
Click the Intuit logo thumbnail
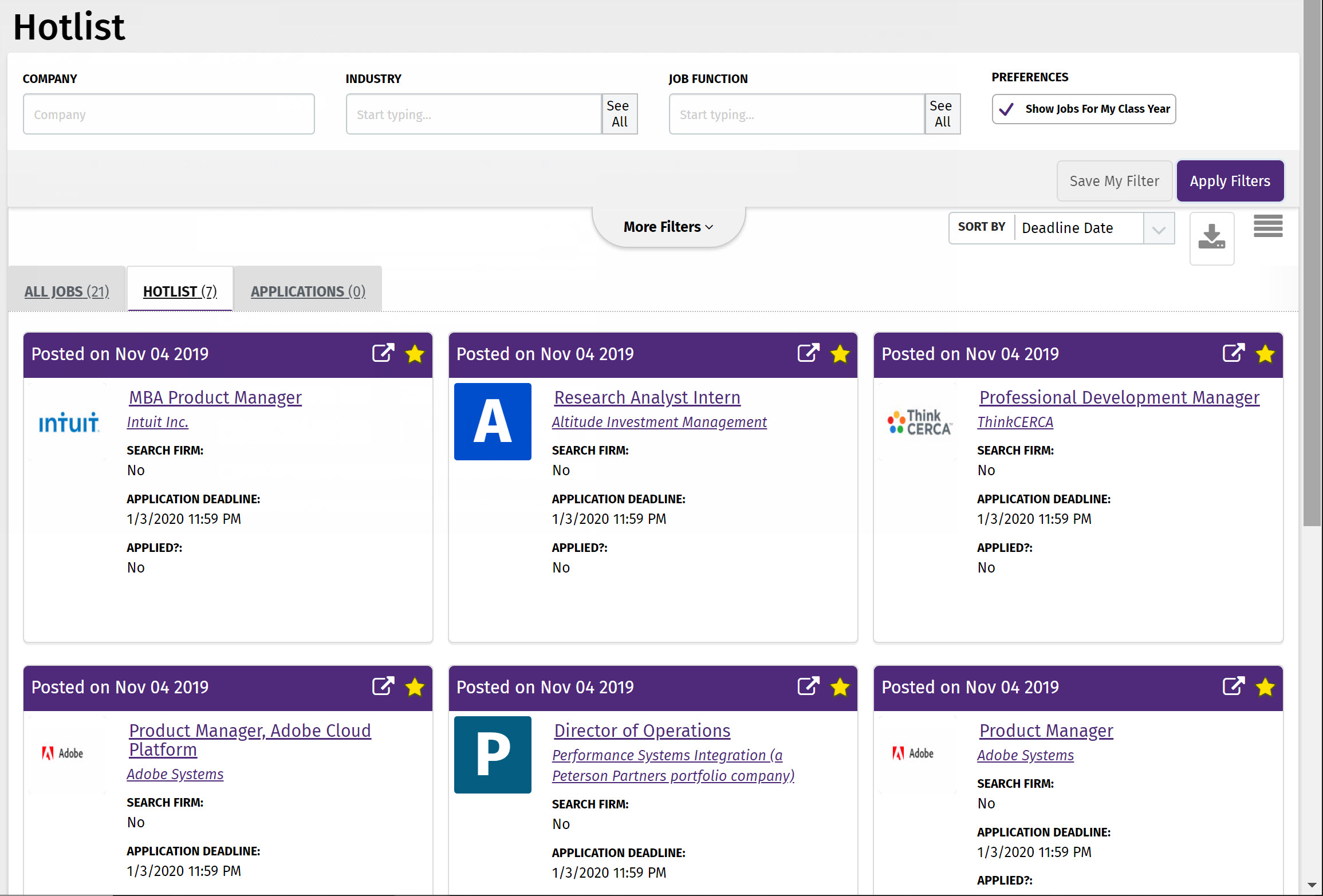(68, 423)
